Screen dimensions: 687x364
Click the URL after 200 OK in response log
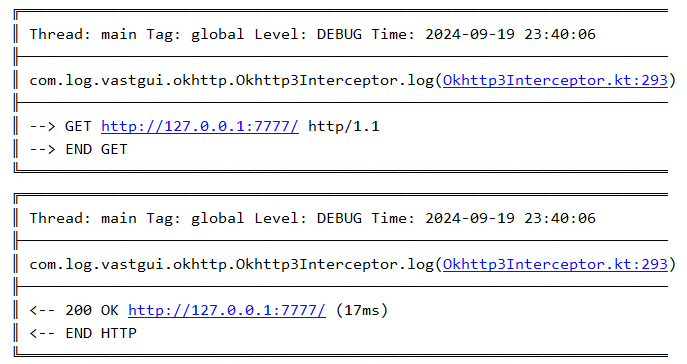click(x=227, y=311)
